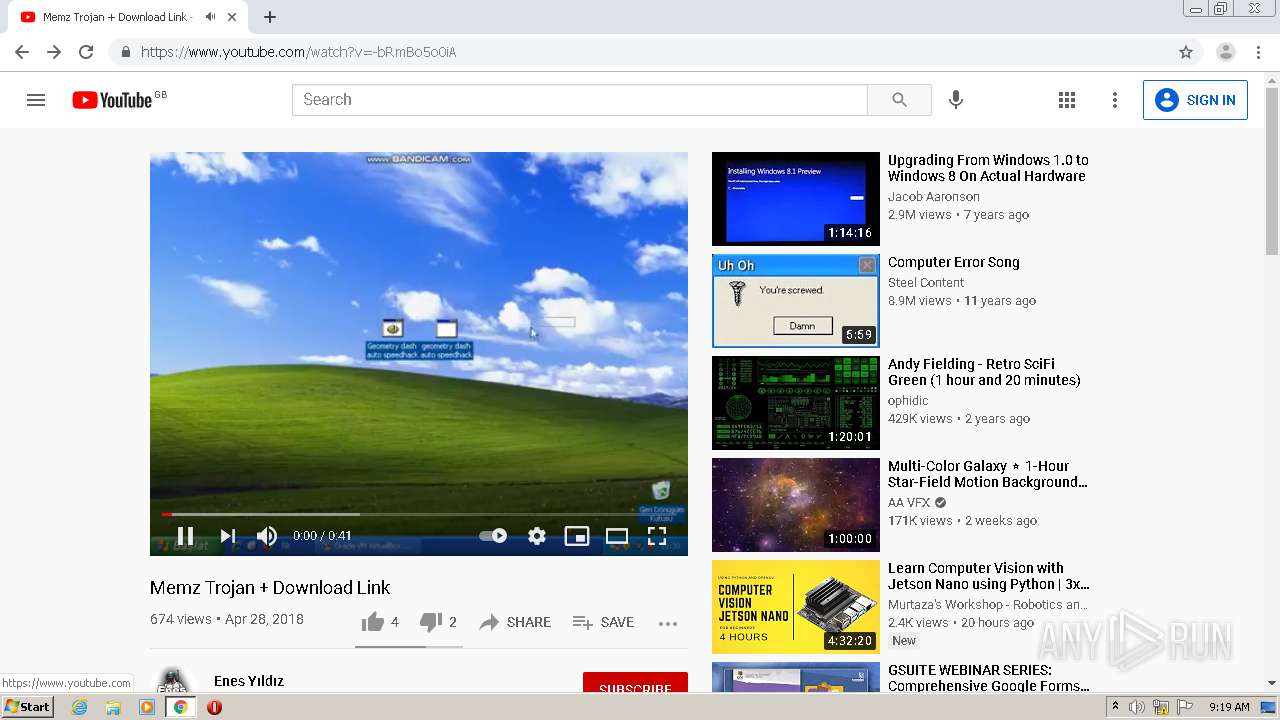Click the system clock 9:19 AM

tap(1229, 707)
